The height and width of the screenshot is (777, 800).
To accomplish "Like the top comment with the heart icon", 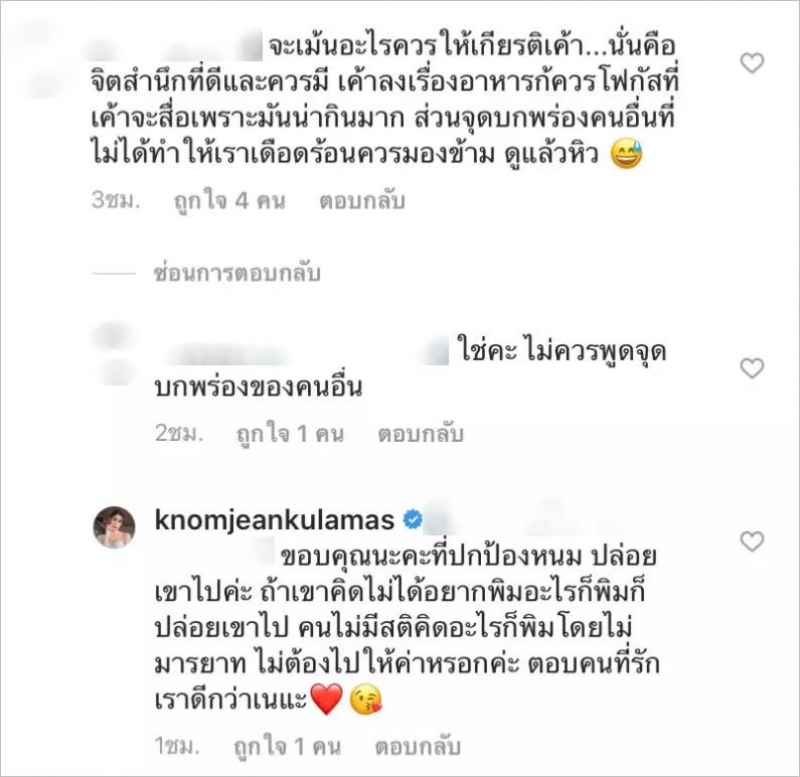I will (x=752, y=63).
